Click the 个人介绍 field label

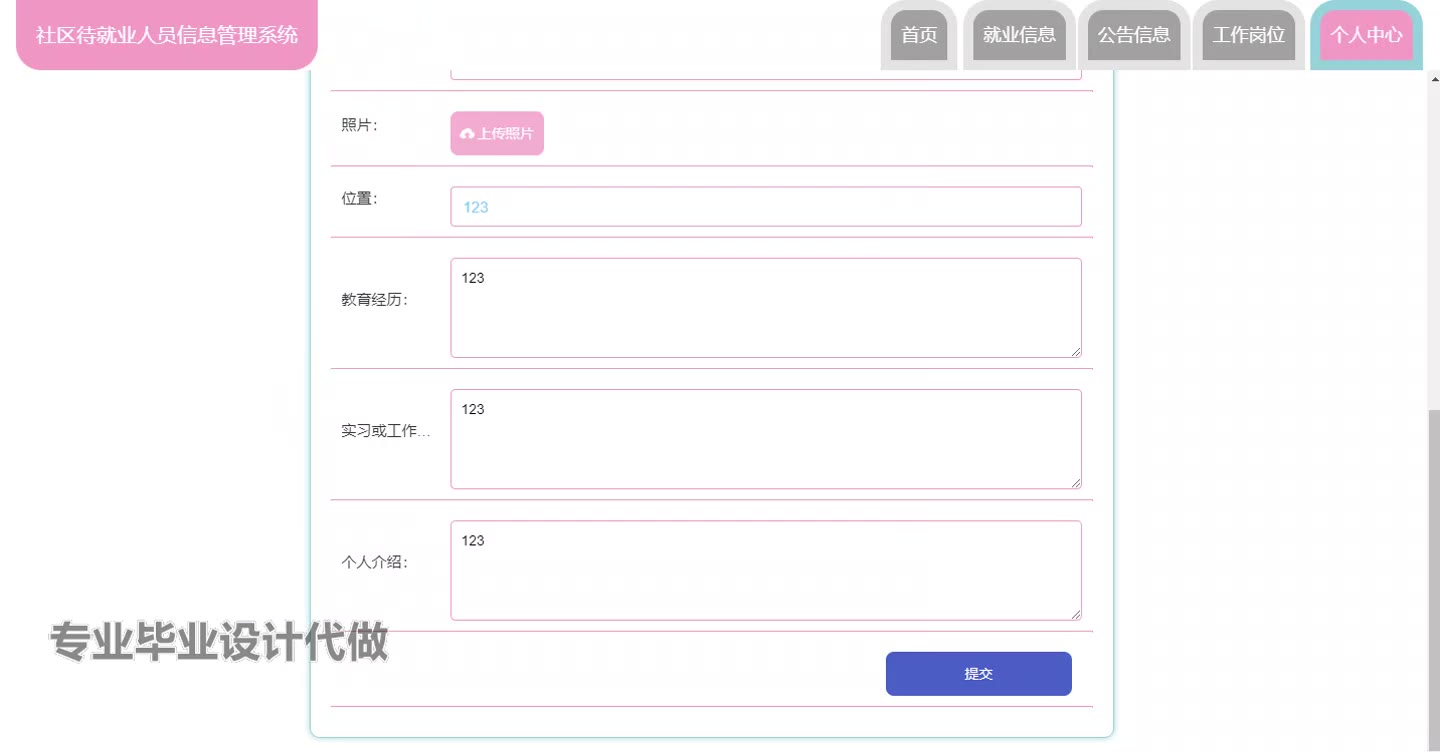[374, 562]
